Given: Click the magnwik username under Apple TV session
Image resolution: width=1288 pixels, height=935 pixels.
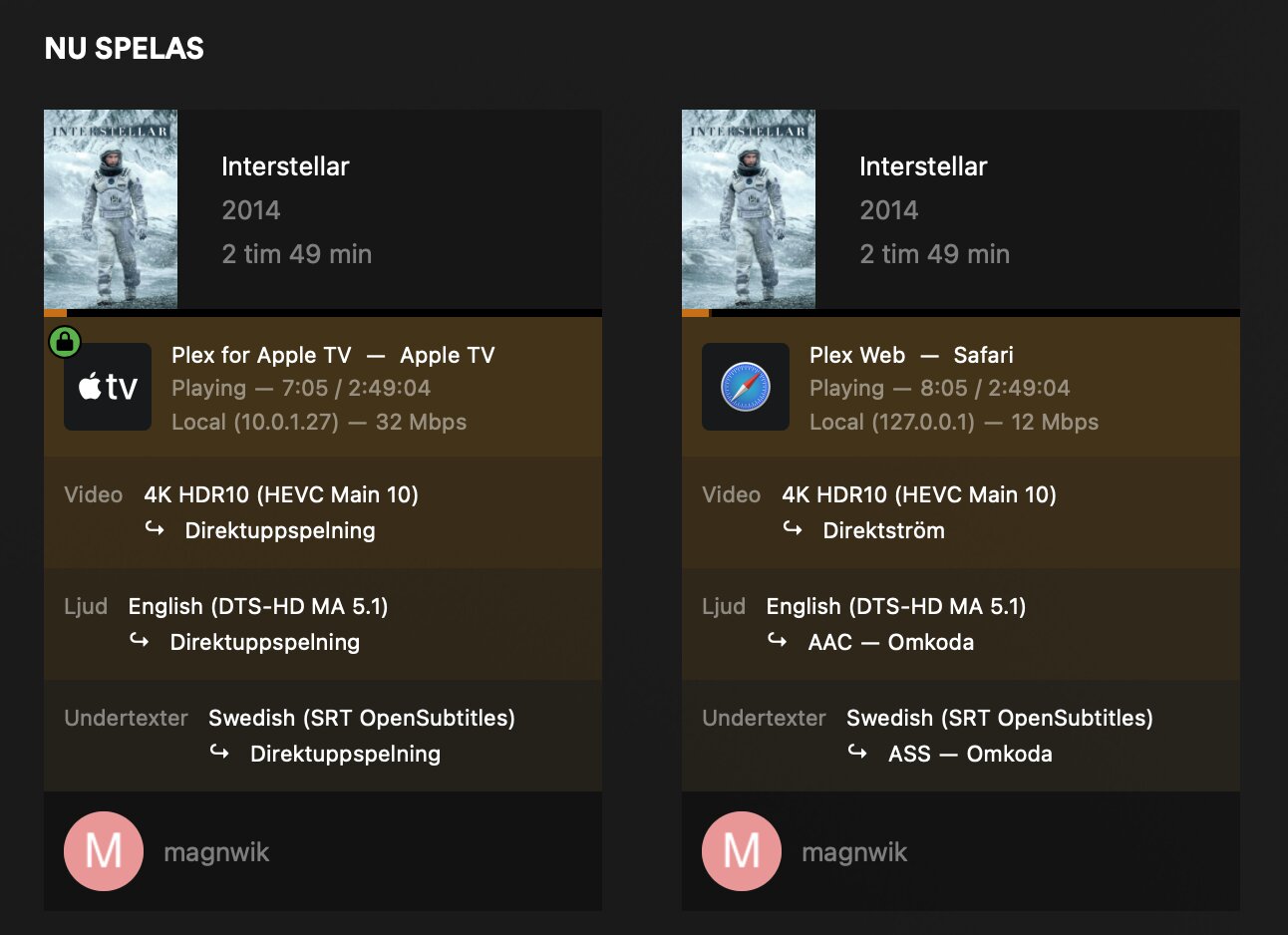Looking at the screenshot, I should (216, 852).
